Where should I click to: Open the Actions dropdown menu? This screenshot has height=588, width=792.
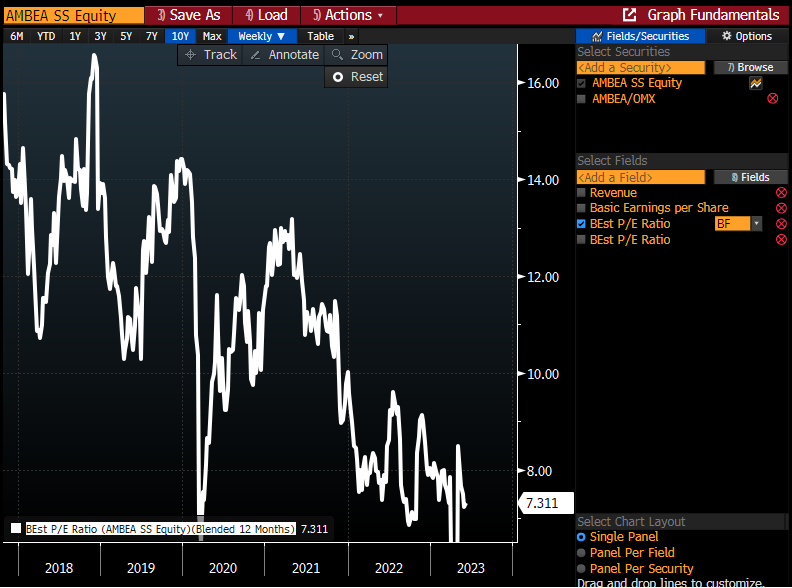[348, 15]
